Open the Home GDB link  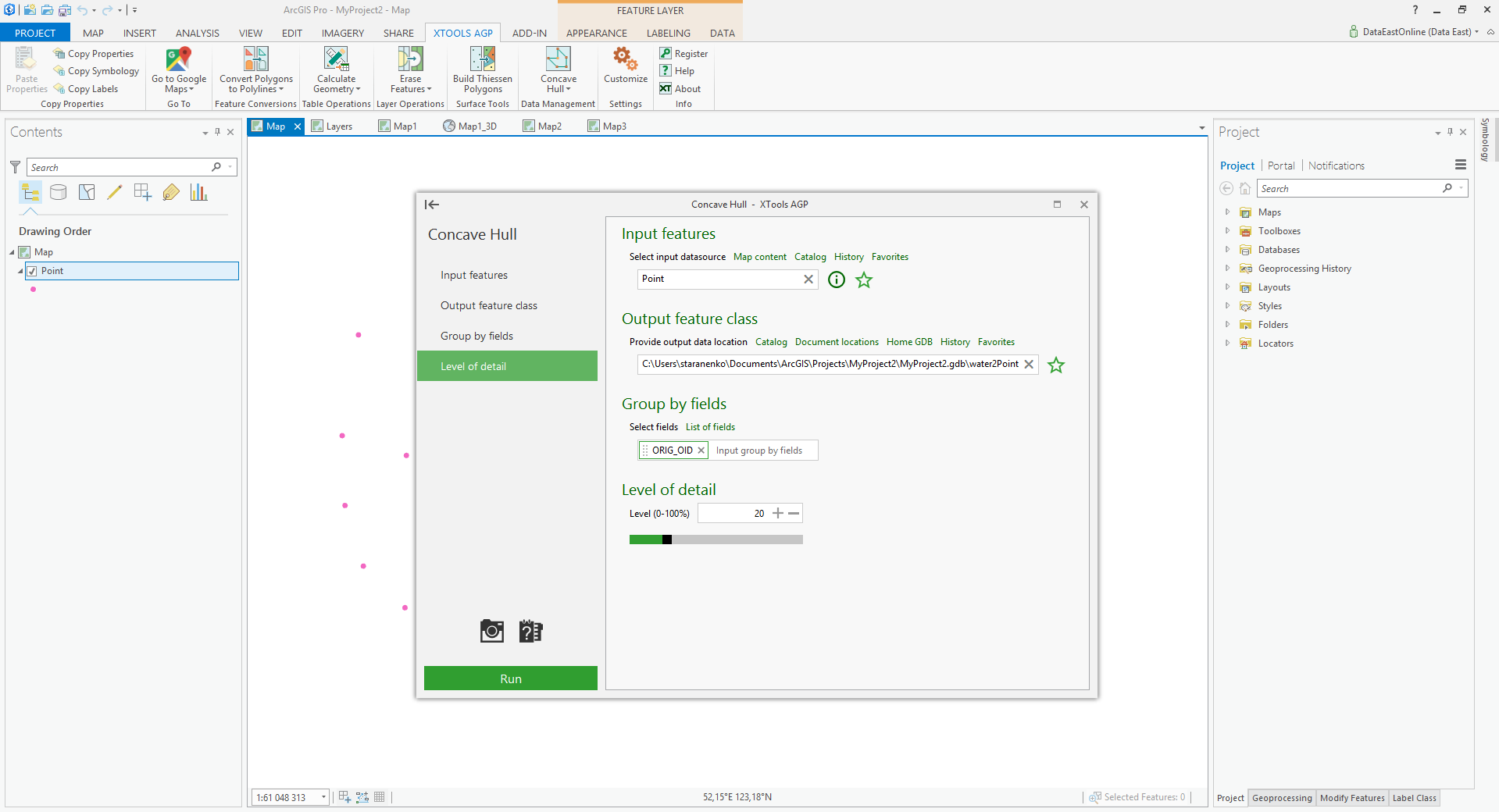[909, 342]
